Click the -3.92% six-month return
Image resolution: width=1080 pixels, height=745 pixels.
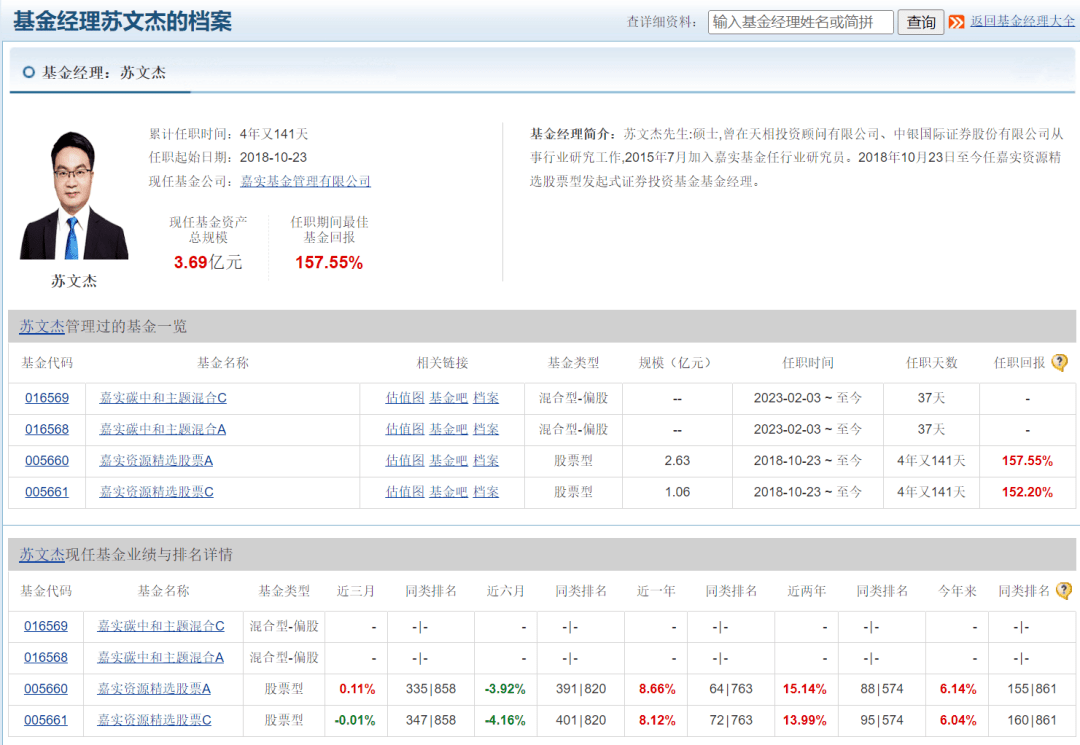pos(505,689)
